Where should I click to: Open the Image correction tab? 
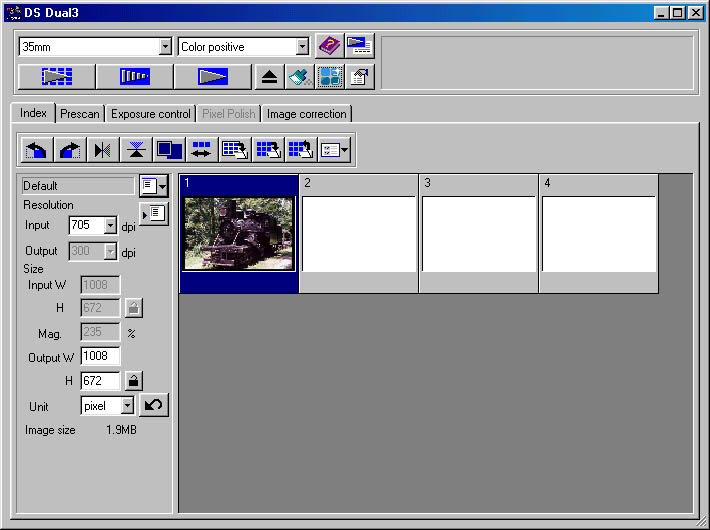pos(306,114)
